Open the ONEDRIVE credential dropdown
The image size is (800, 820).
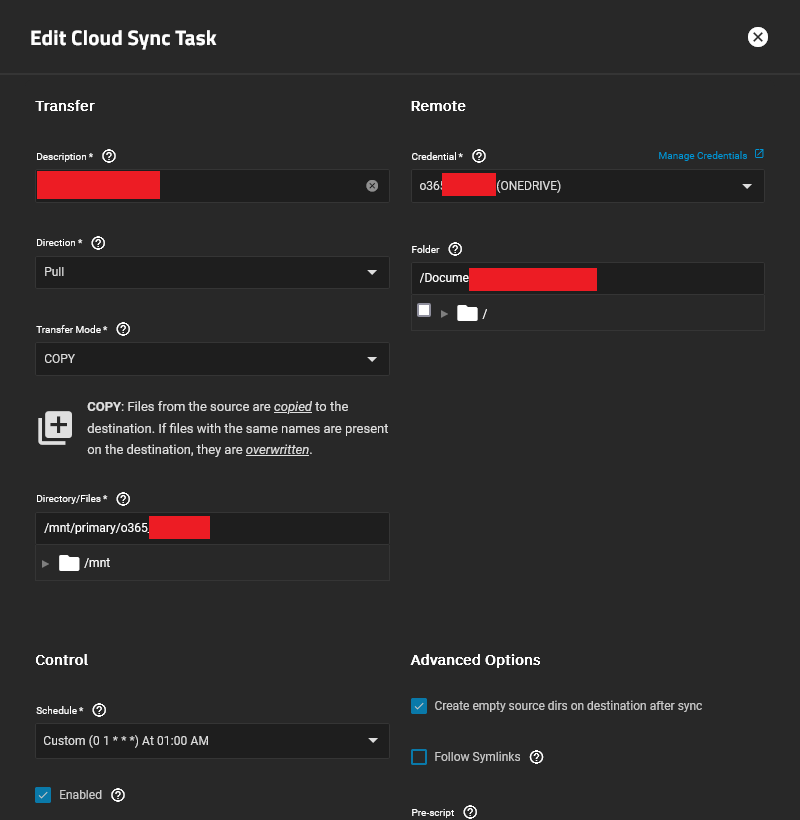tap(587, 185)
